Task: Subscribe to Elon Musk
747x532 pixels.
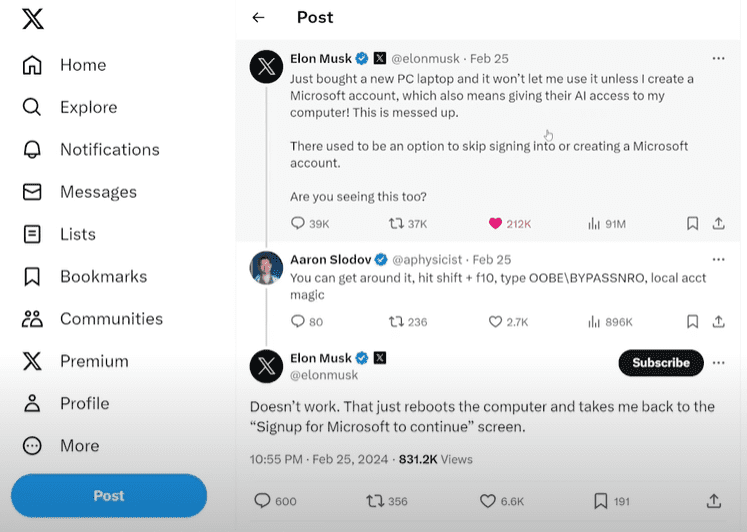Action: [x=660, y=363]
